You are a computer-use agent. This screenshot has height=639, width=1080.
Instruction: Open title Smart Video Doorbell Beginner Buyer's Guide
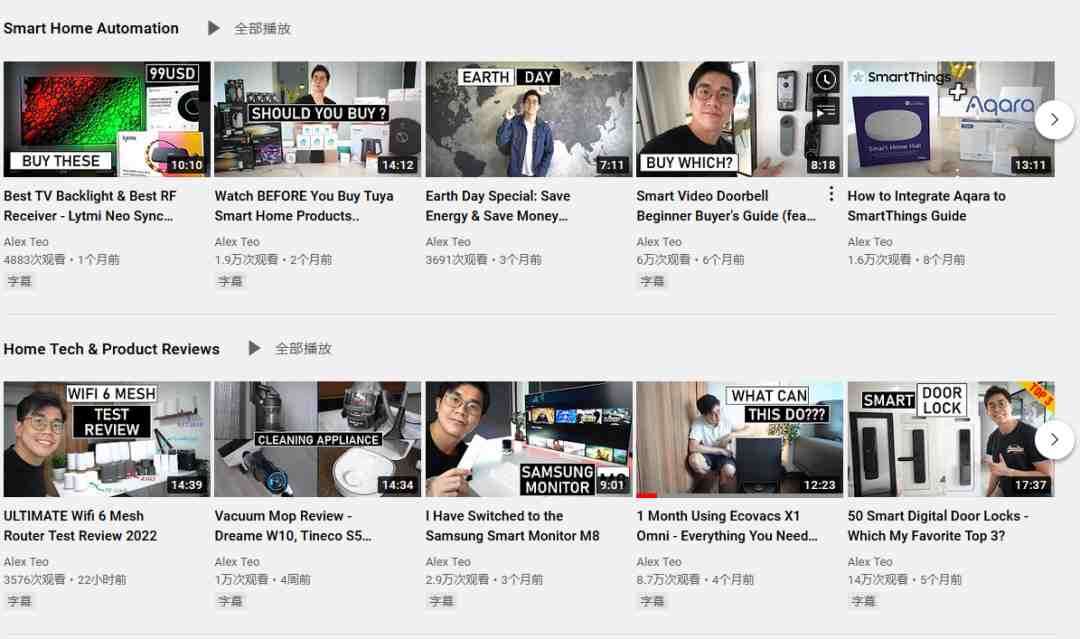click(x=726, y=206)
